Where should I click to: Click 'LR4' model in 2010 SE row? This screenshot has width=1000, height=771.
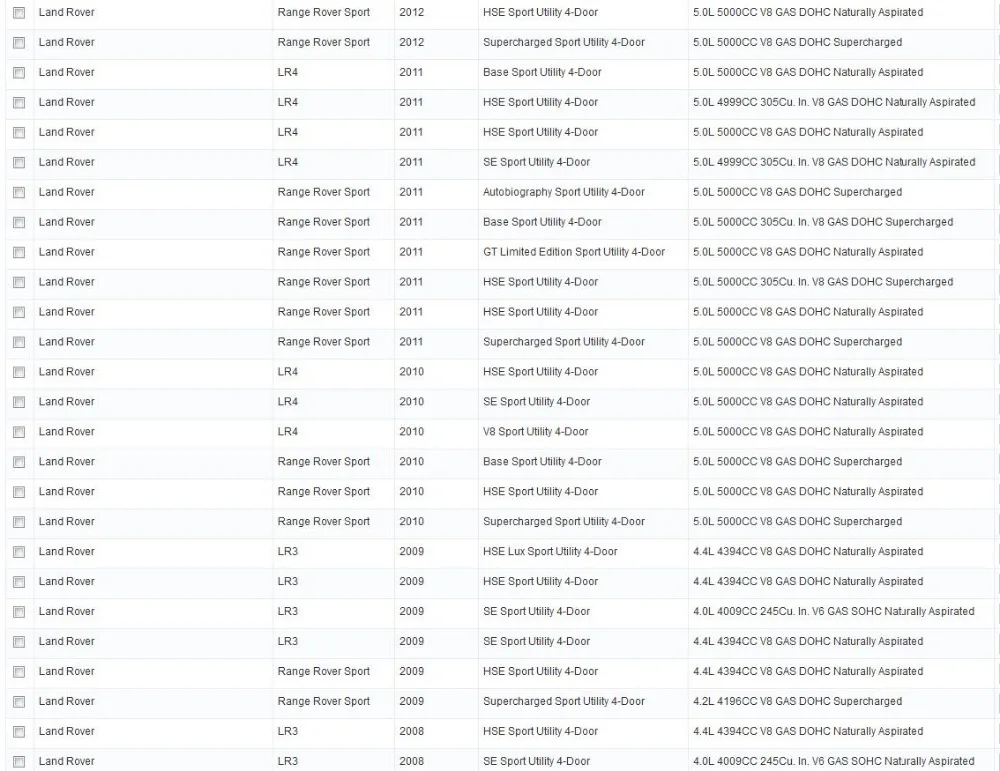(288, 402)
